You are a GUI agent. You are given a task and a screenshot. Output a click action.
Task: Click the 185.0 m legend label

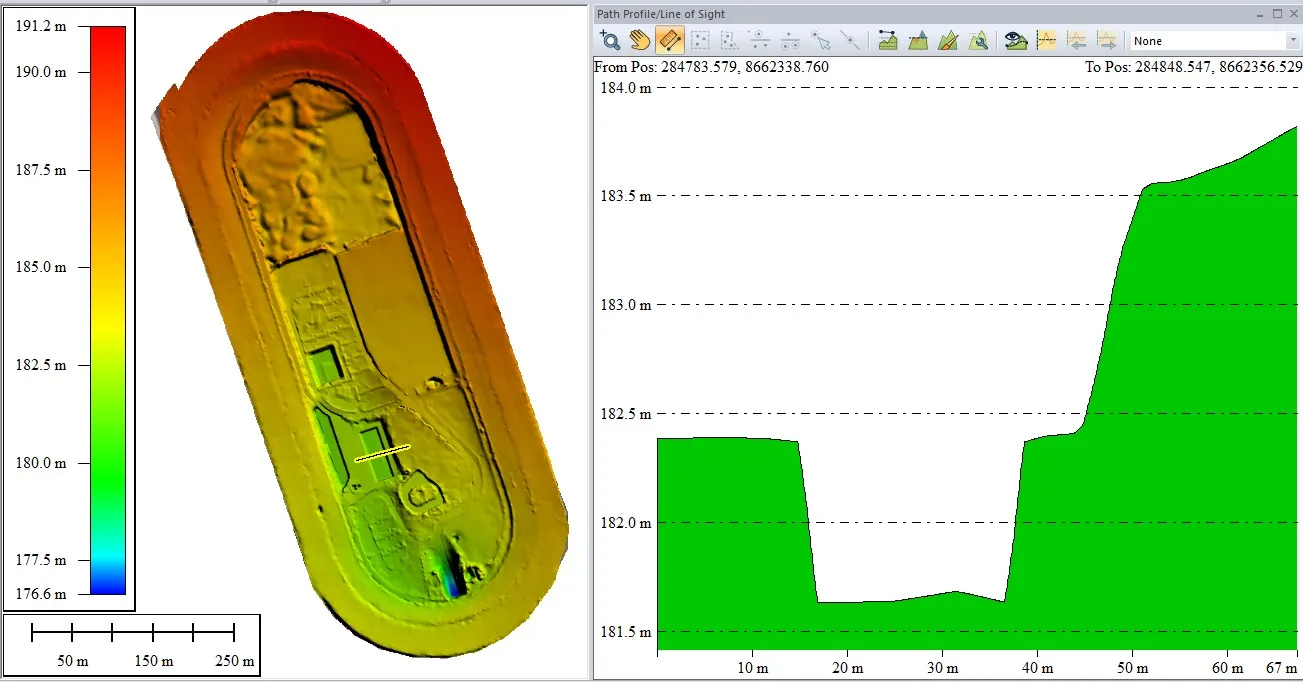point(41,267)
